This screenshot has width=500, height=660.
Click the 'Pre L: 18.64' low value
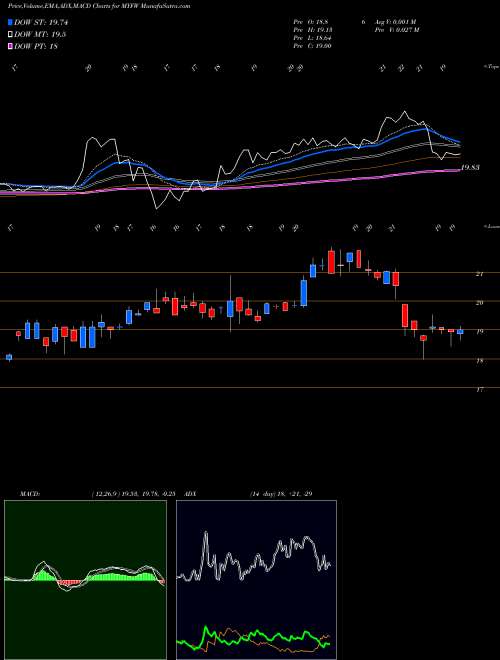314,37
